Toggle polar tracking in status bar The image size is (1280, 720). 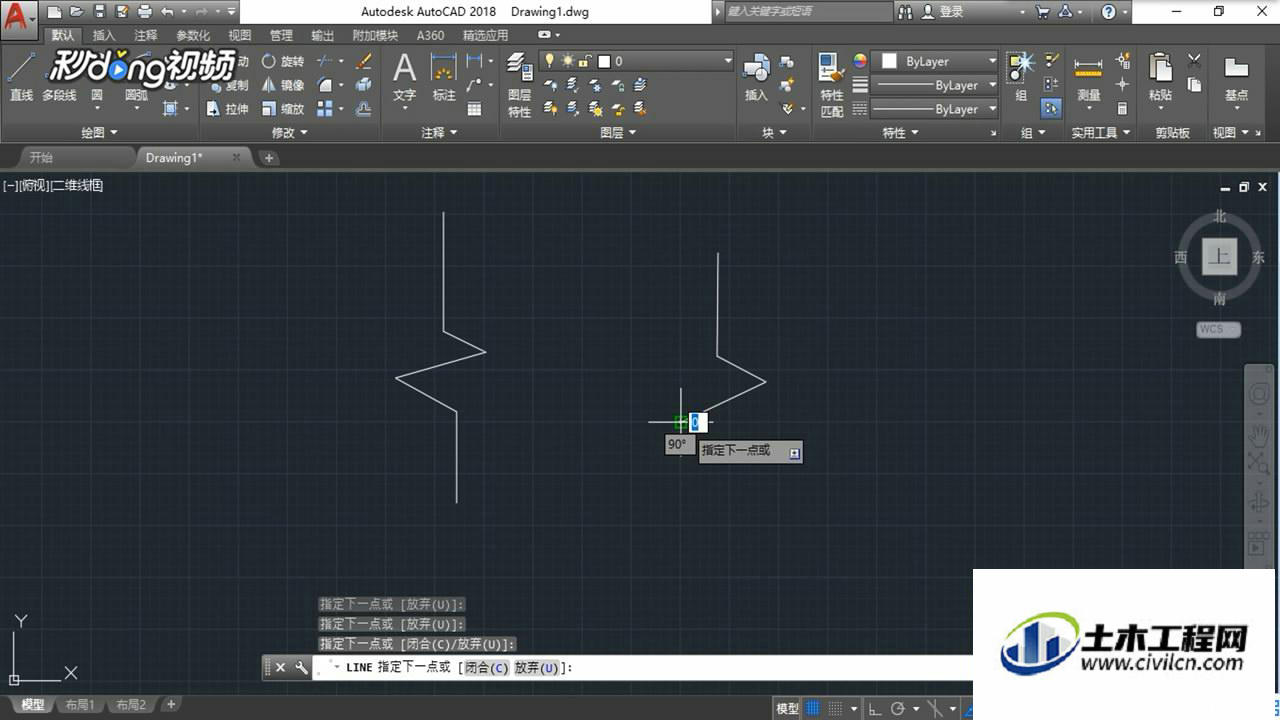pos(898,708)
